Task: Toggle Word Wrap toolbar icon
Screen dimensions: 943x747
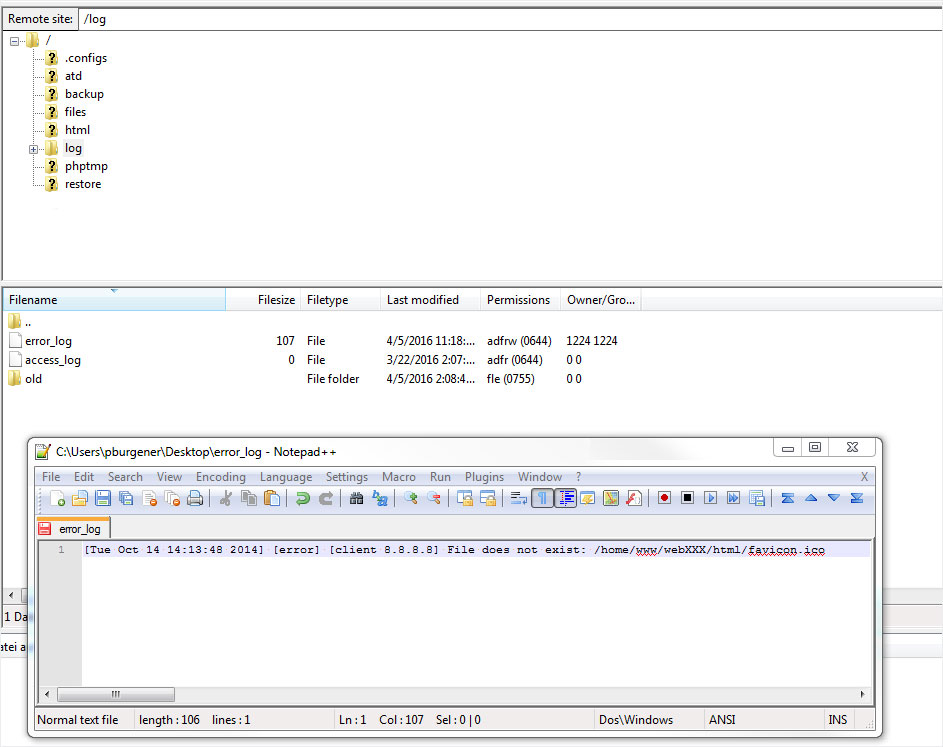Action: [518, 498]
